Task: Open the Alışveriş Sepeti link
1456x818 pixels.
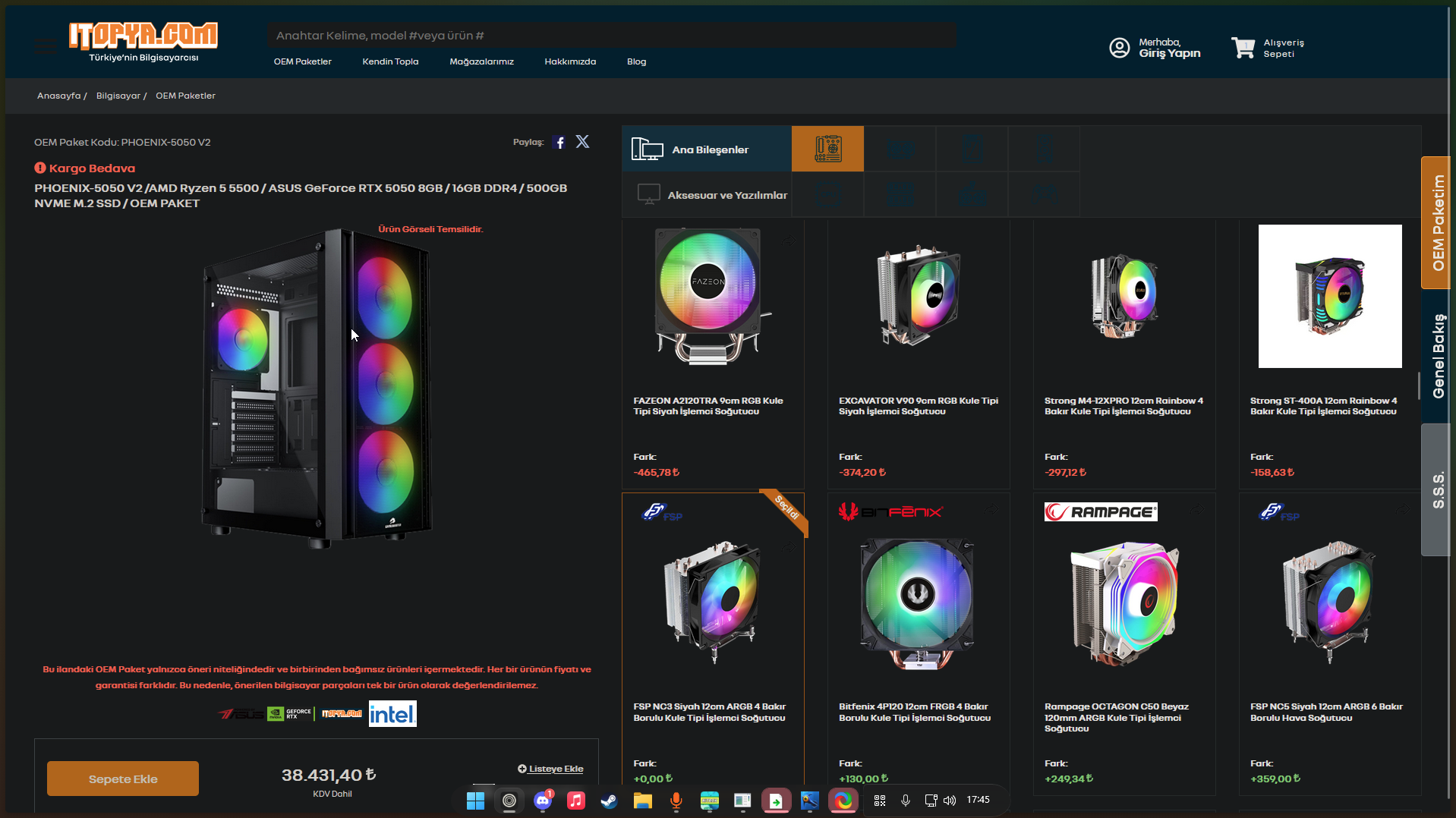Action: 1284,48
